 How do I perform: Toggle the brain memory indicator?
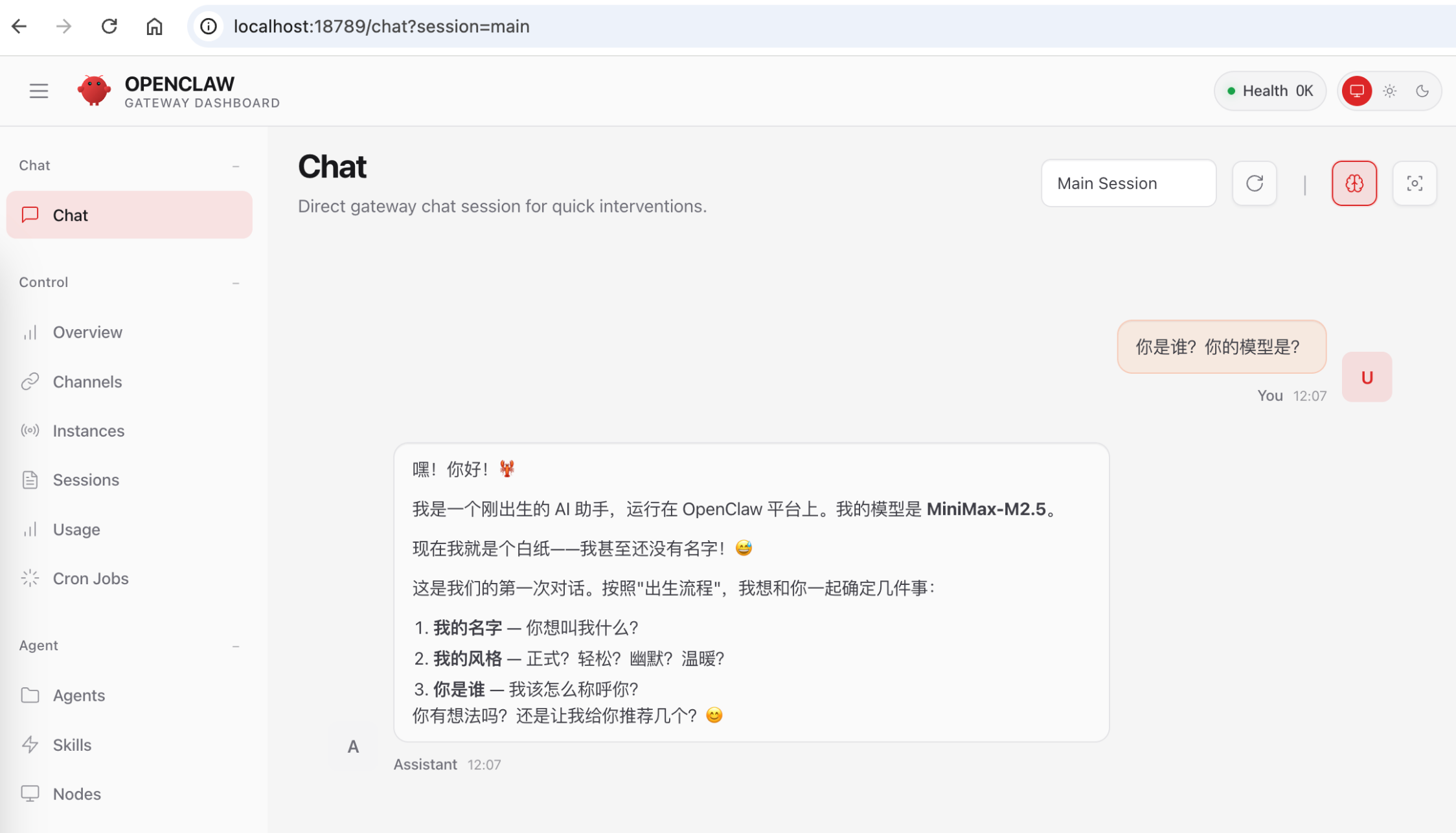pyautogui.click(x=1354, y=183)
